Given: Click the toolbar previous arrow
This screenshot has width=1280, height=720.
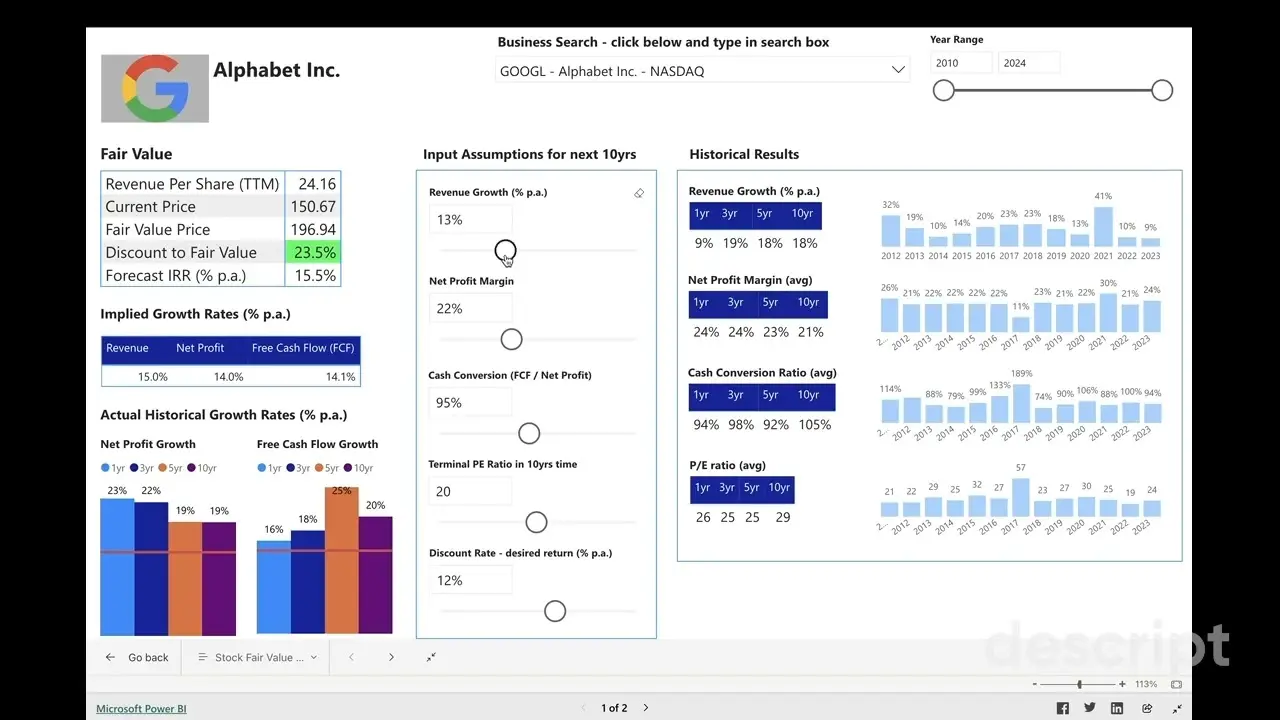Looking at the screenshot, I should (351, 657).
